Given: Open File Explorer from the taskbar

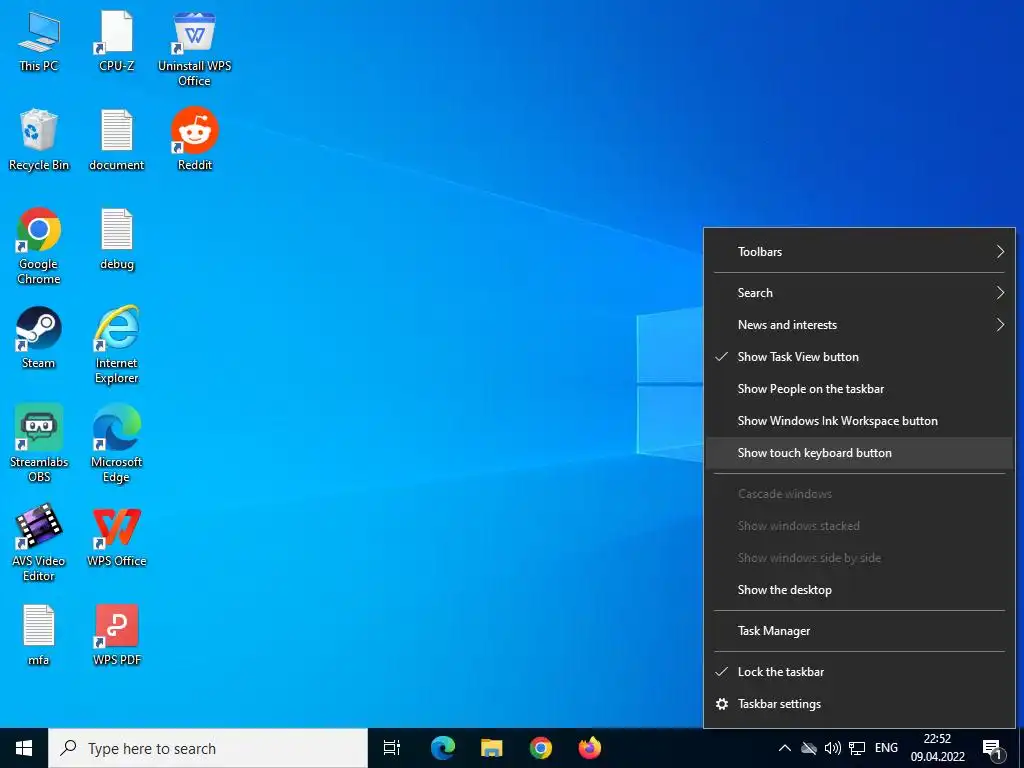Looking at the screenshot, I should (492, 748).
